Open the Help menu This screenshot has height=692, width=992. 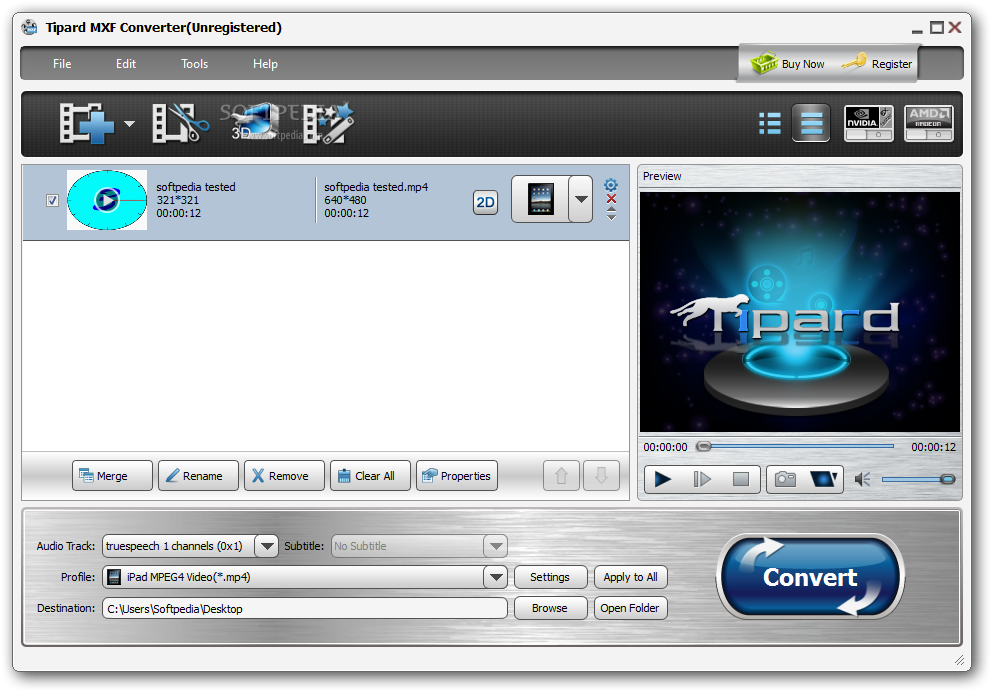(265, 64)
